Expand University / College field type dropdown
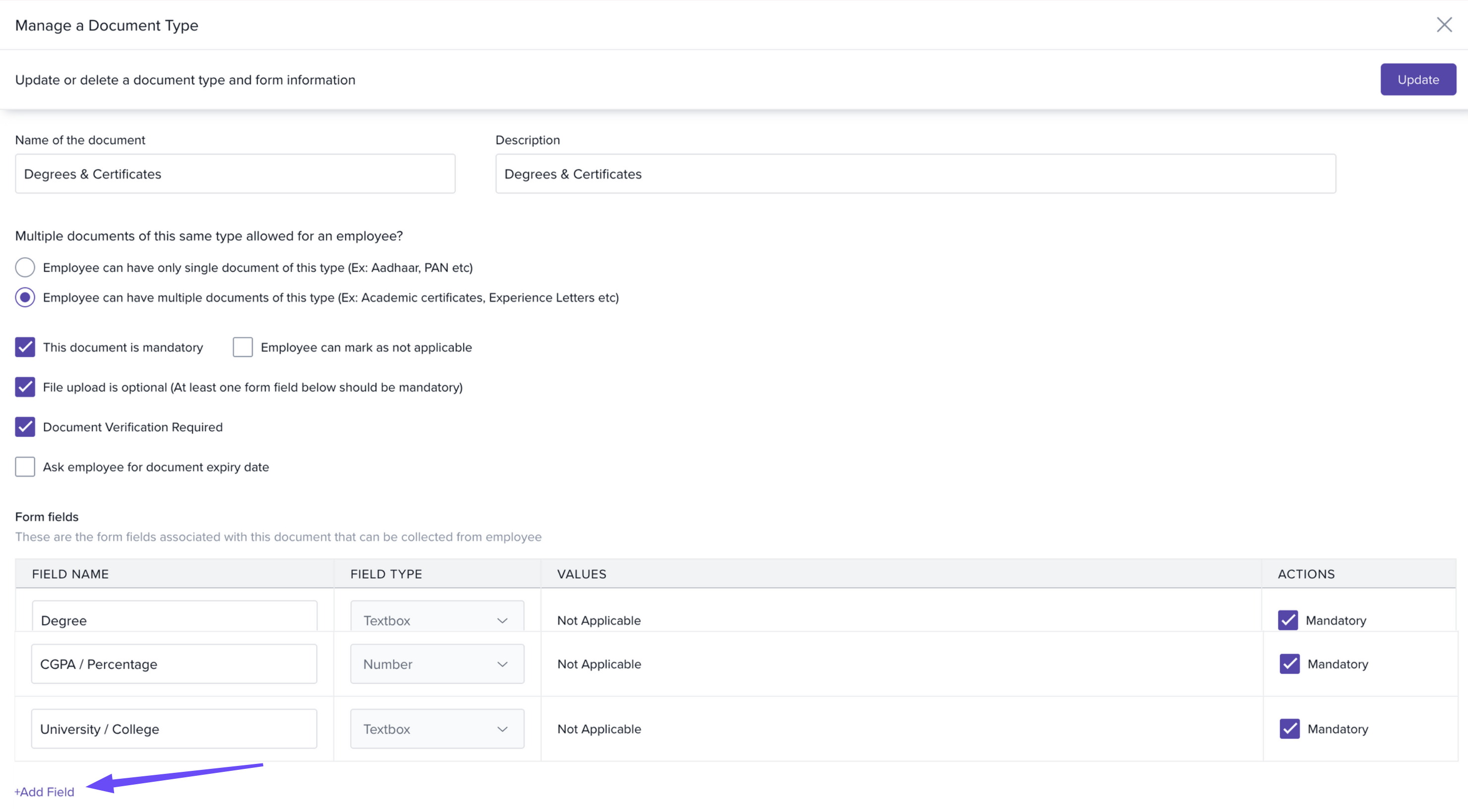This screenshot has height=812, width=1468. click(436, 729)
